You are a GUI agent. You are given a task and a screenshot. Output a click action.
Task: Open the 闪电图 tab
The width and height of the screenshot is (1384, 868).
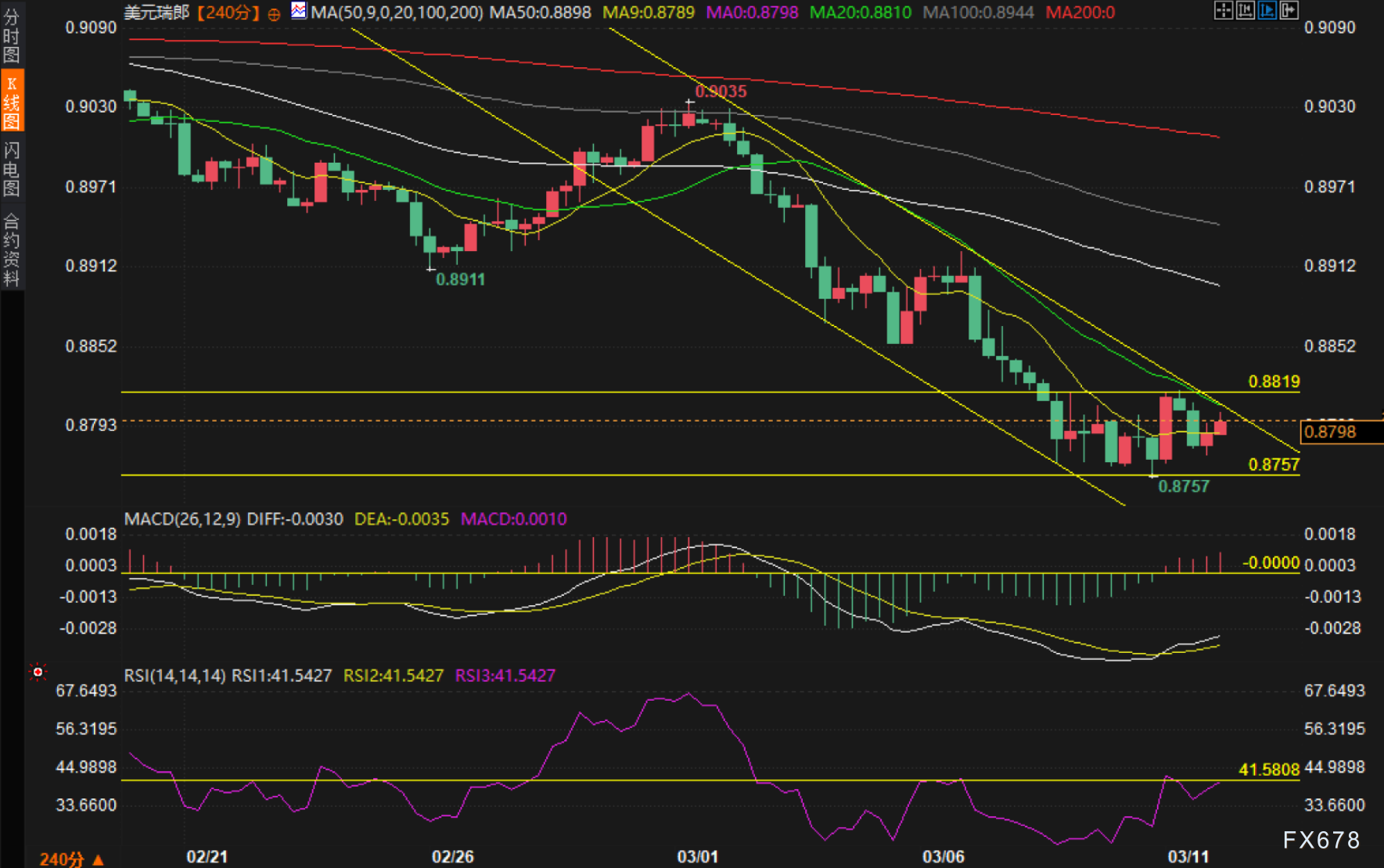click(x=12, y=169)
